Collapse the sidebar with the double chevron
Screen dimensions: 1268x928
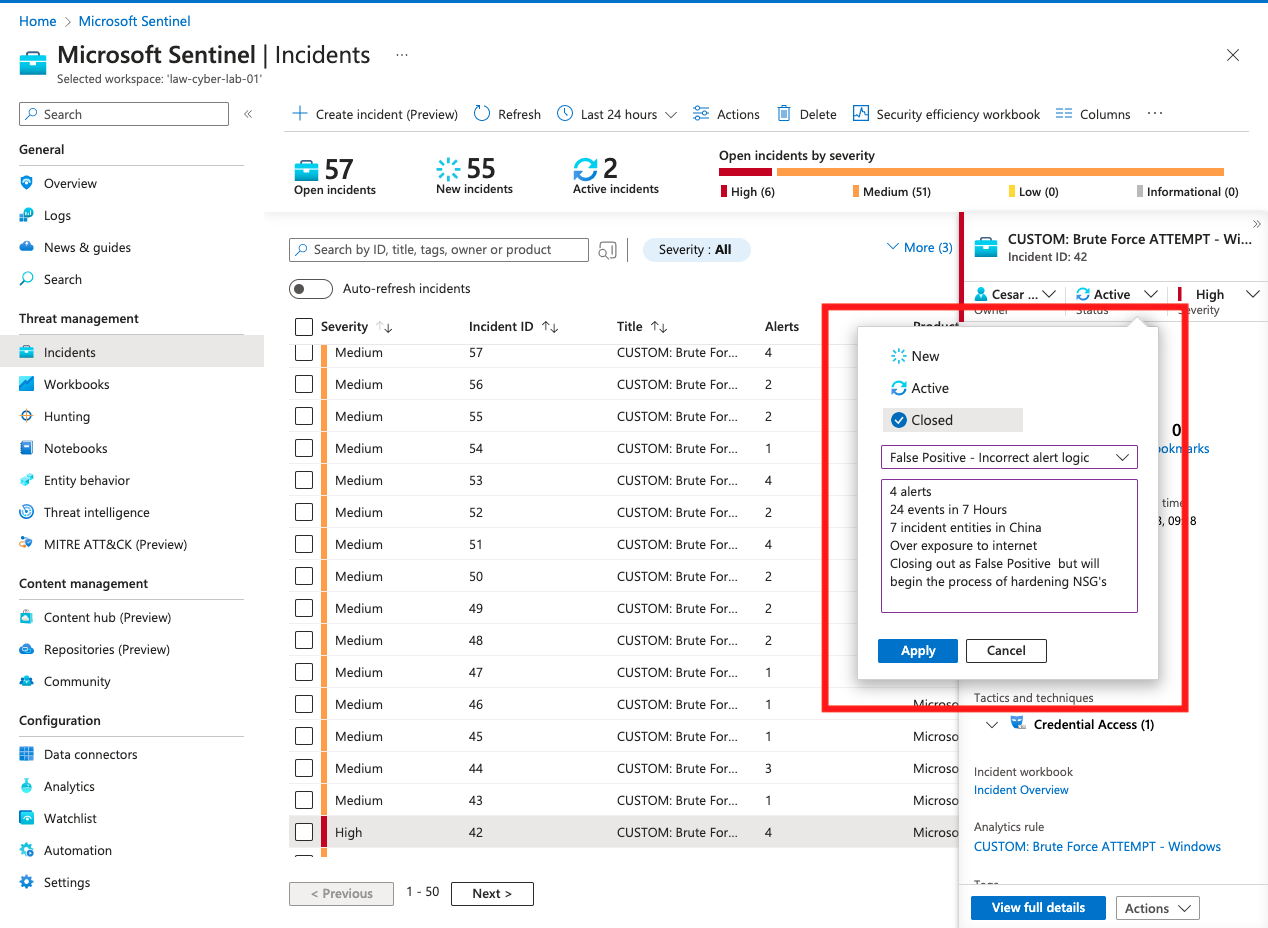point(248,114)
